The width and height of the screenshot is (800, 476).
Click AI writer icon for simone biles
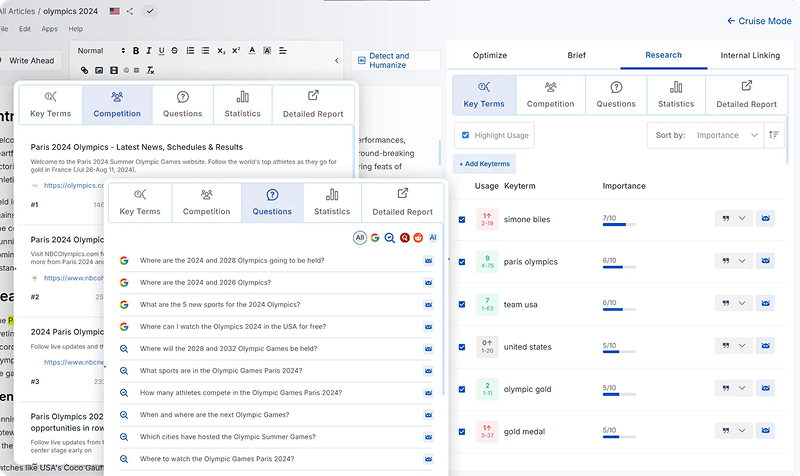[765, 218]
